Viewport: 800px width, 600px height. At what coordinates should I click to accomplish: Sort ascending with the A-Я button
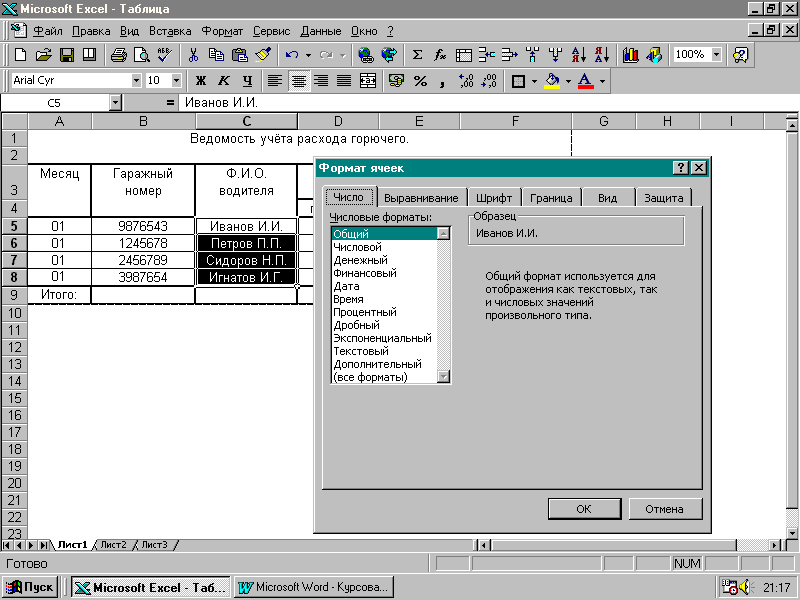(578, 55)
